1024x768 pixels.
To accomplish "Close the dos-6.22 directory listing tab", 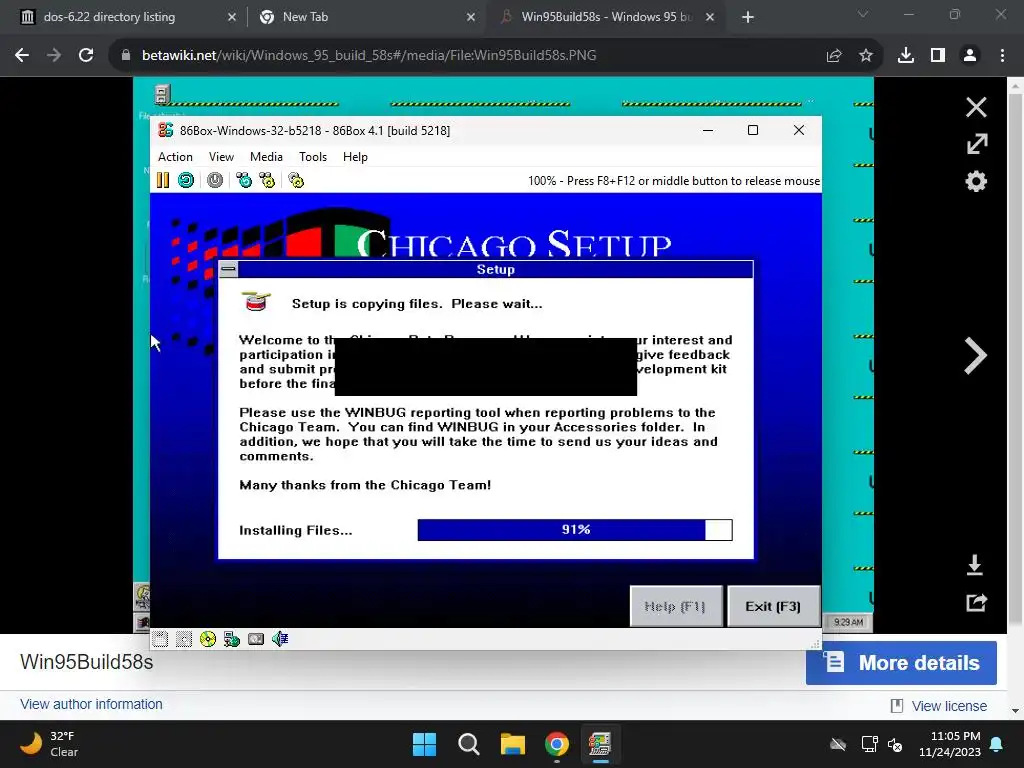I will pos(232,17).
